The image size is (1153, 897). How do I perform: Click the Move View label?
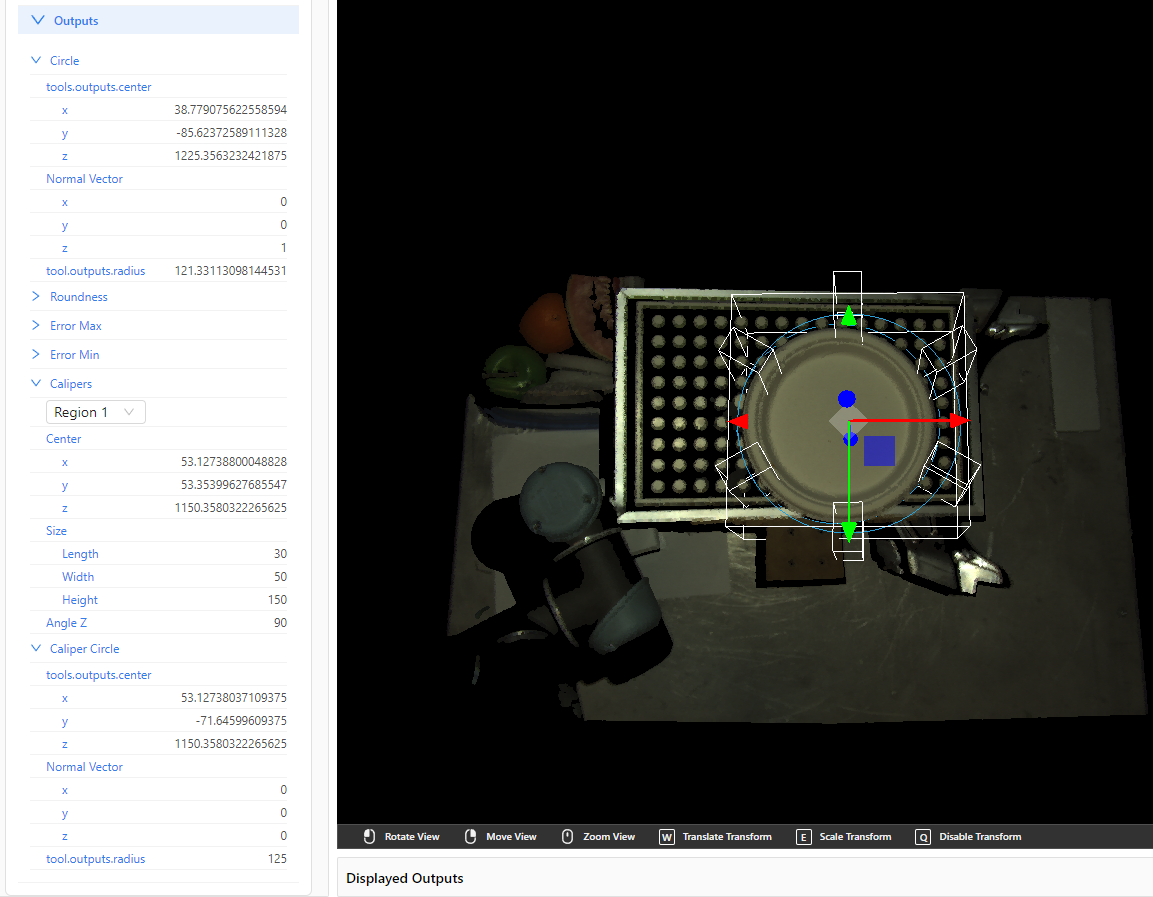pyautogui.click(x=511, y=837)
